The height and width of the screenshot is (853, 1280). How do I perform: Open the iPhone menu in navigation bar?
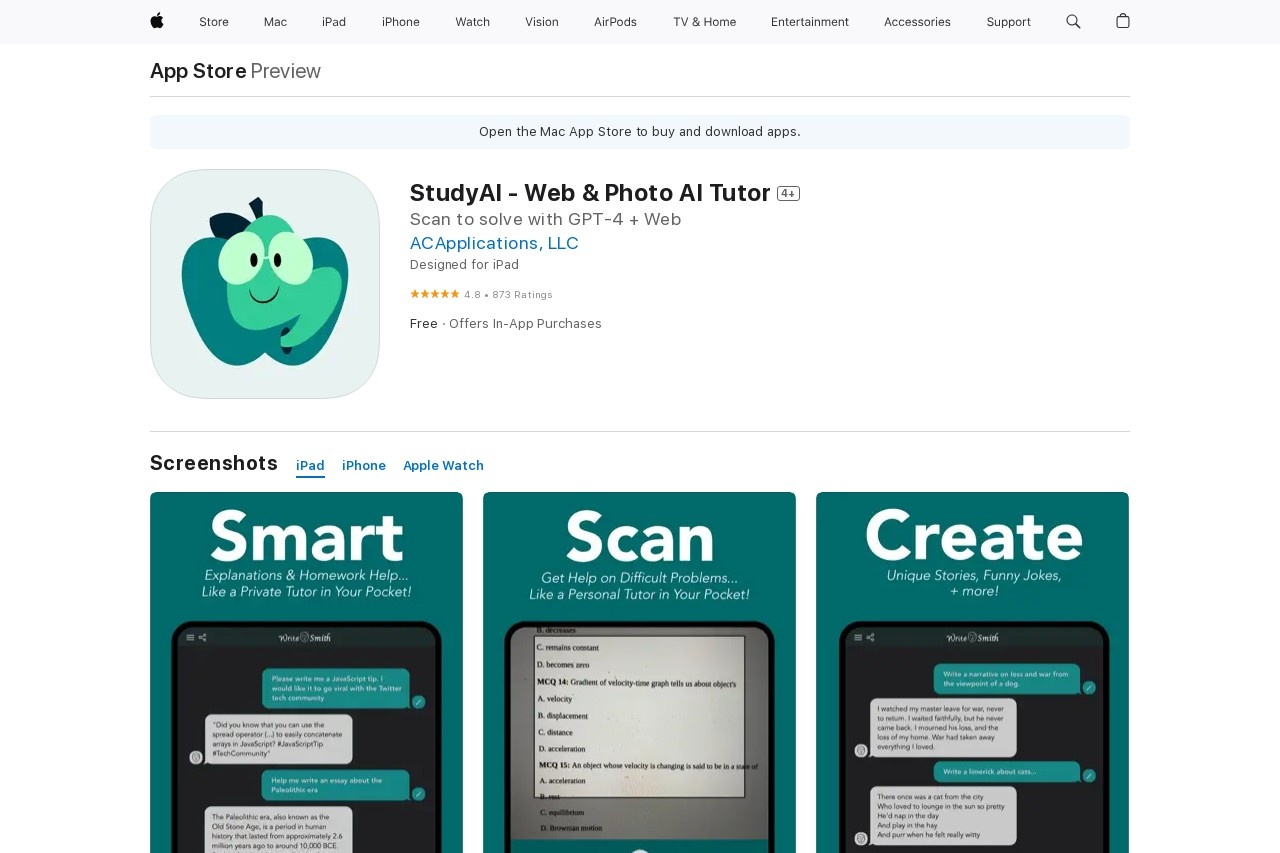click(x=401, y=22)
